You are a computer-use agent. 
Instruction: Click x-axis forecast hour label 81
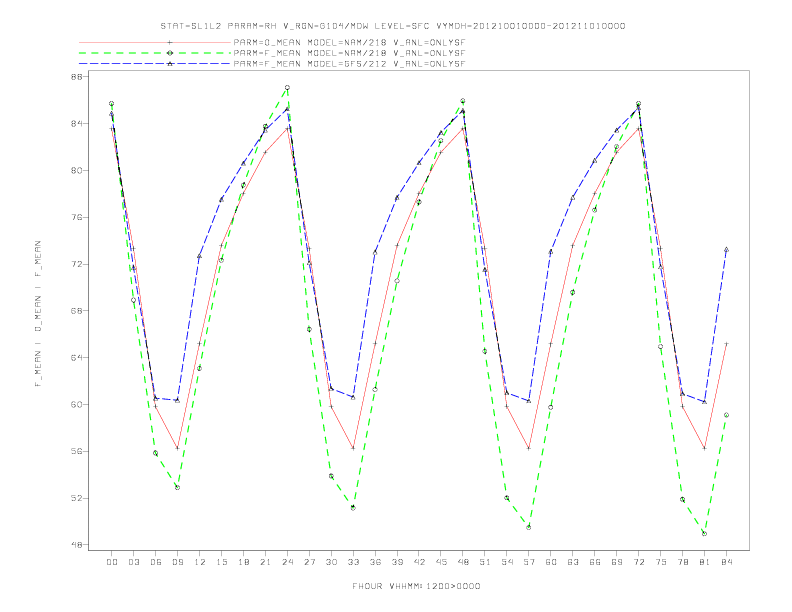(x=705, y=562)
